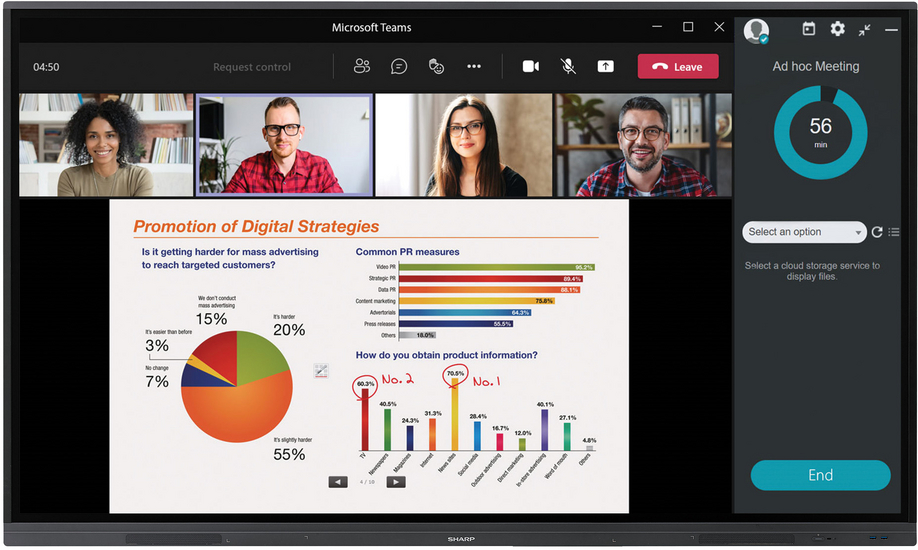Open settings via the gear icon

pyautogui.click(x=837, y=30)
